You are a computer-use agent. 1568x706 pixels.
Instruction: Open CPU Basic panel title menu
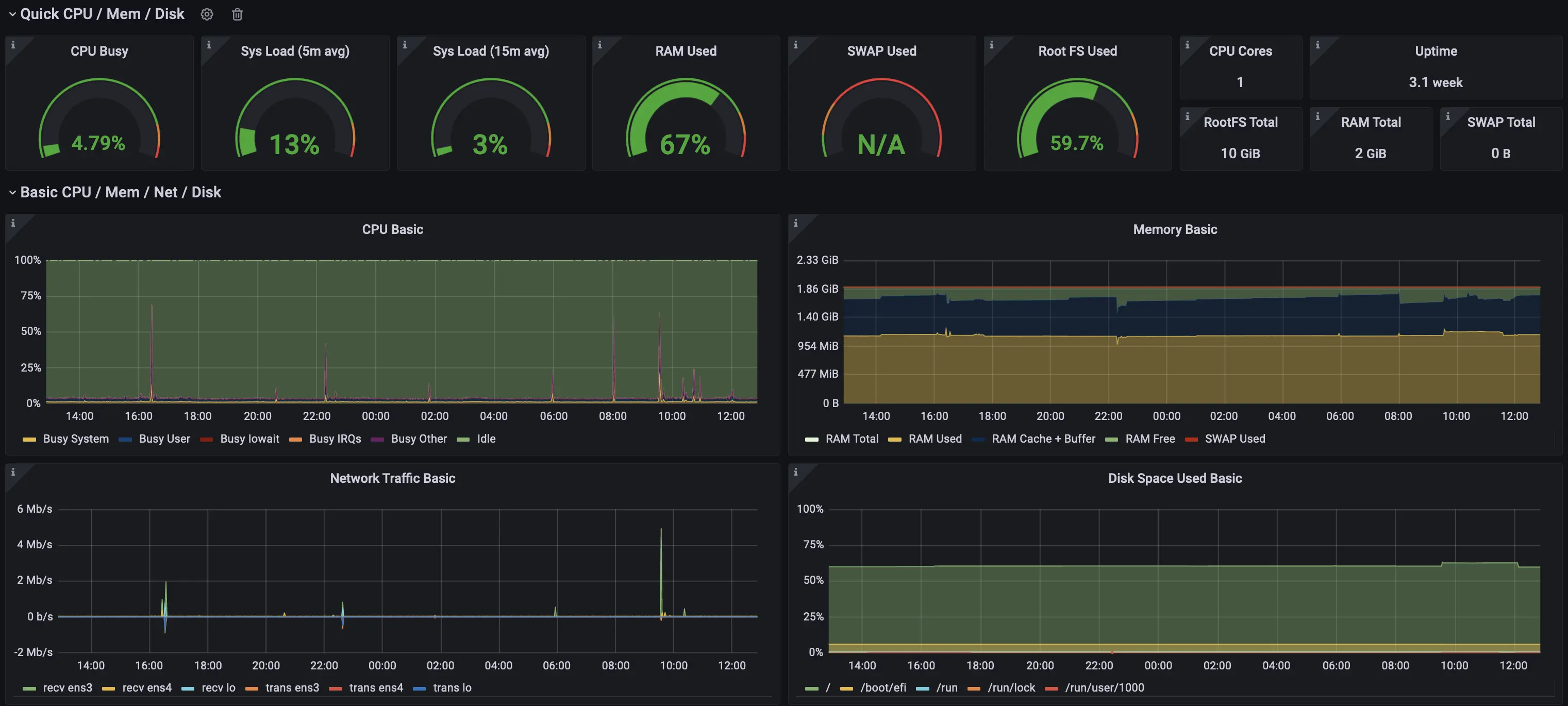393,229
